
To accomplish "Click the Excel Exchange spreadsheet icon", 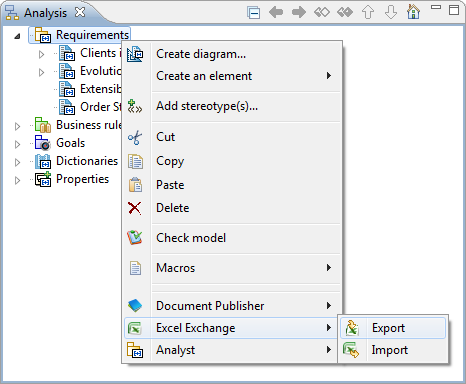I will (x=135, y=328).
